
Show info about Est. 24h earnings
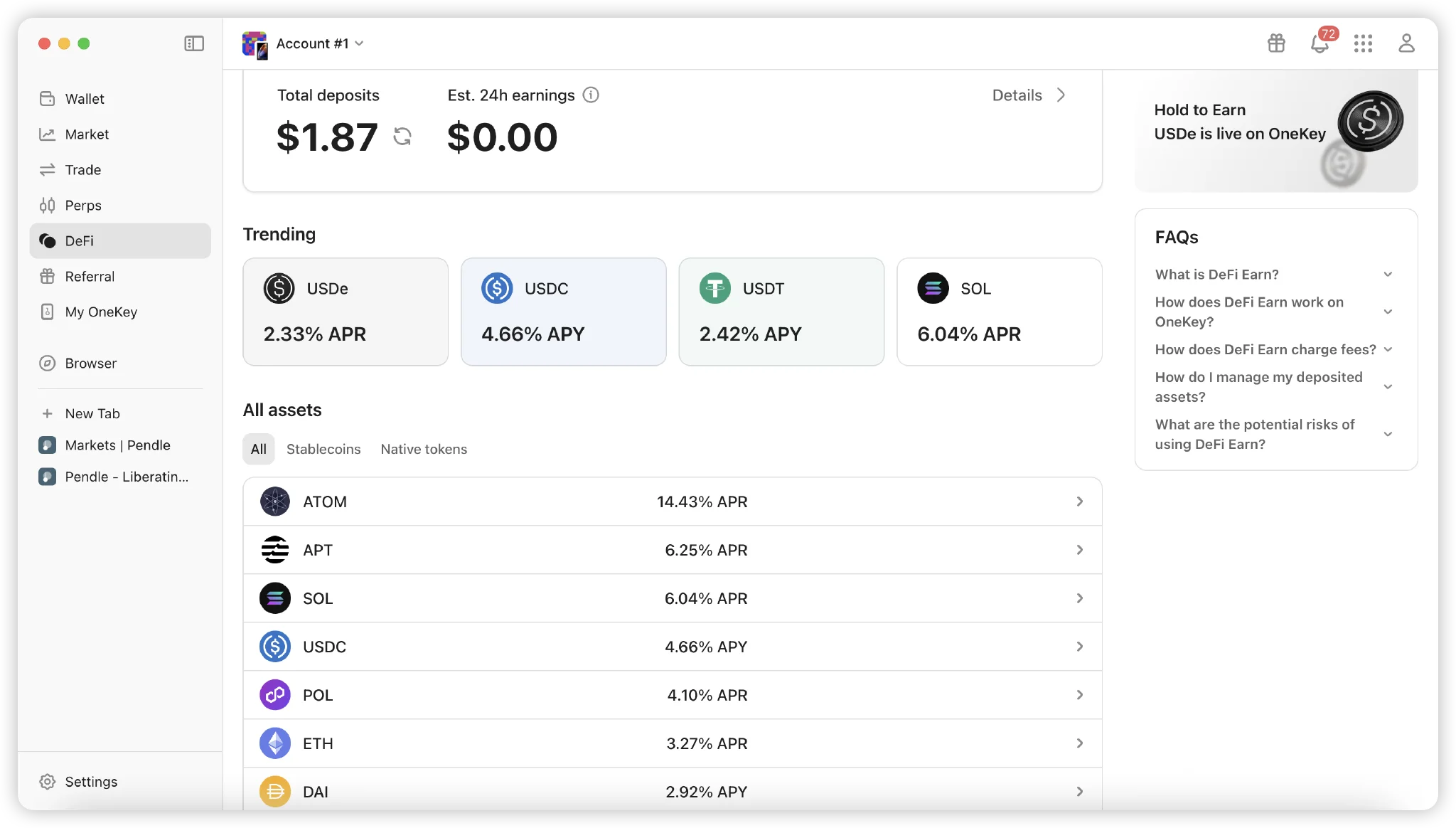pos(591,95)
